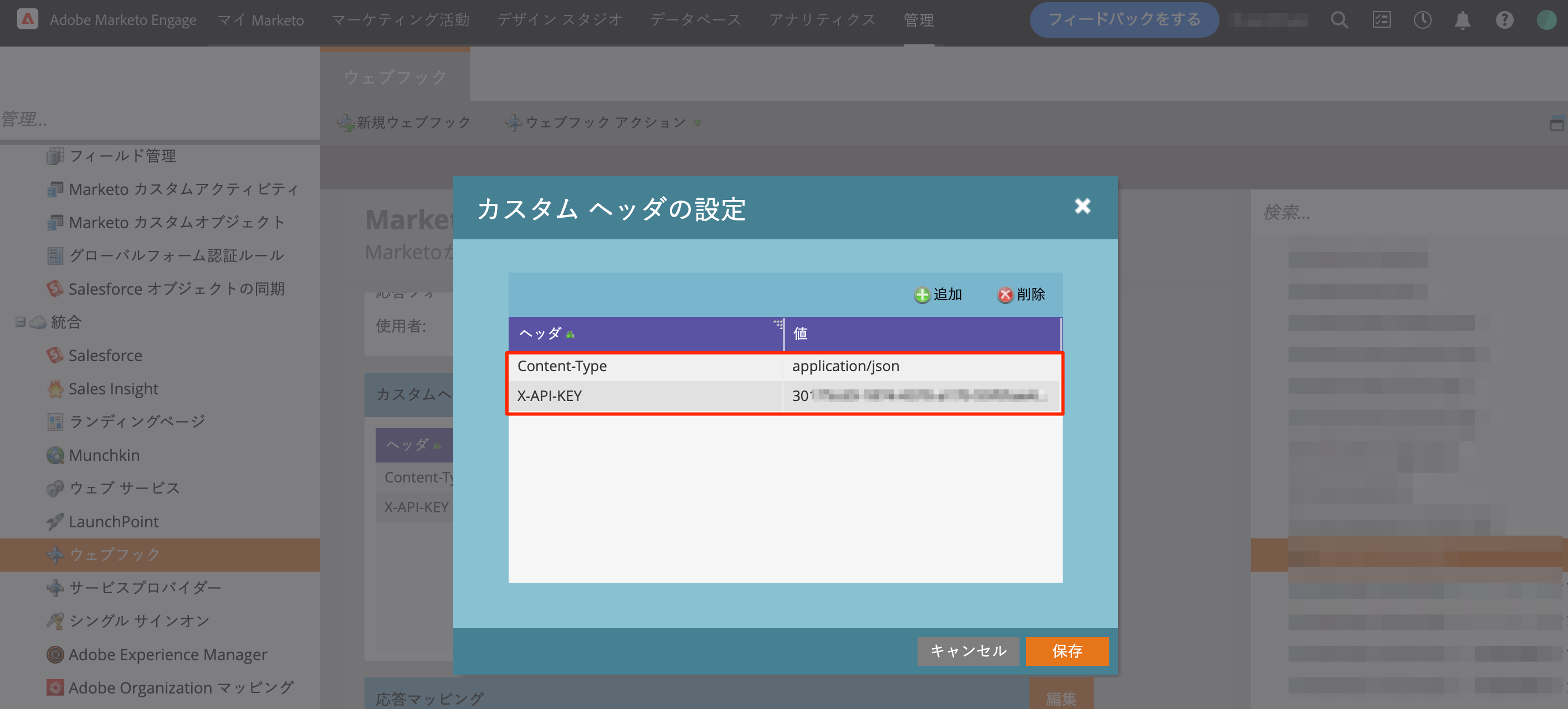This screenshot has height=709, width=1568.
Task: Click the ランディングページ icon
Action: pyautogui.click(x=55, y=422)
